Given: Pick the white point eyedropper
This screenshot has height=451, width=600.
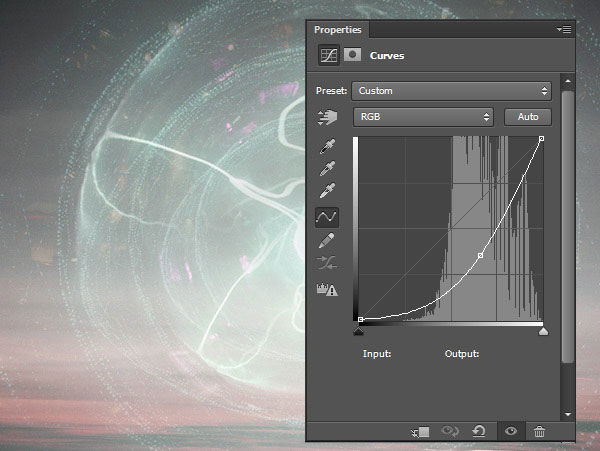Looking at the screenshot, I should click(x=327, y=191).
